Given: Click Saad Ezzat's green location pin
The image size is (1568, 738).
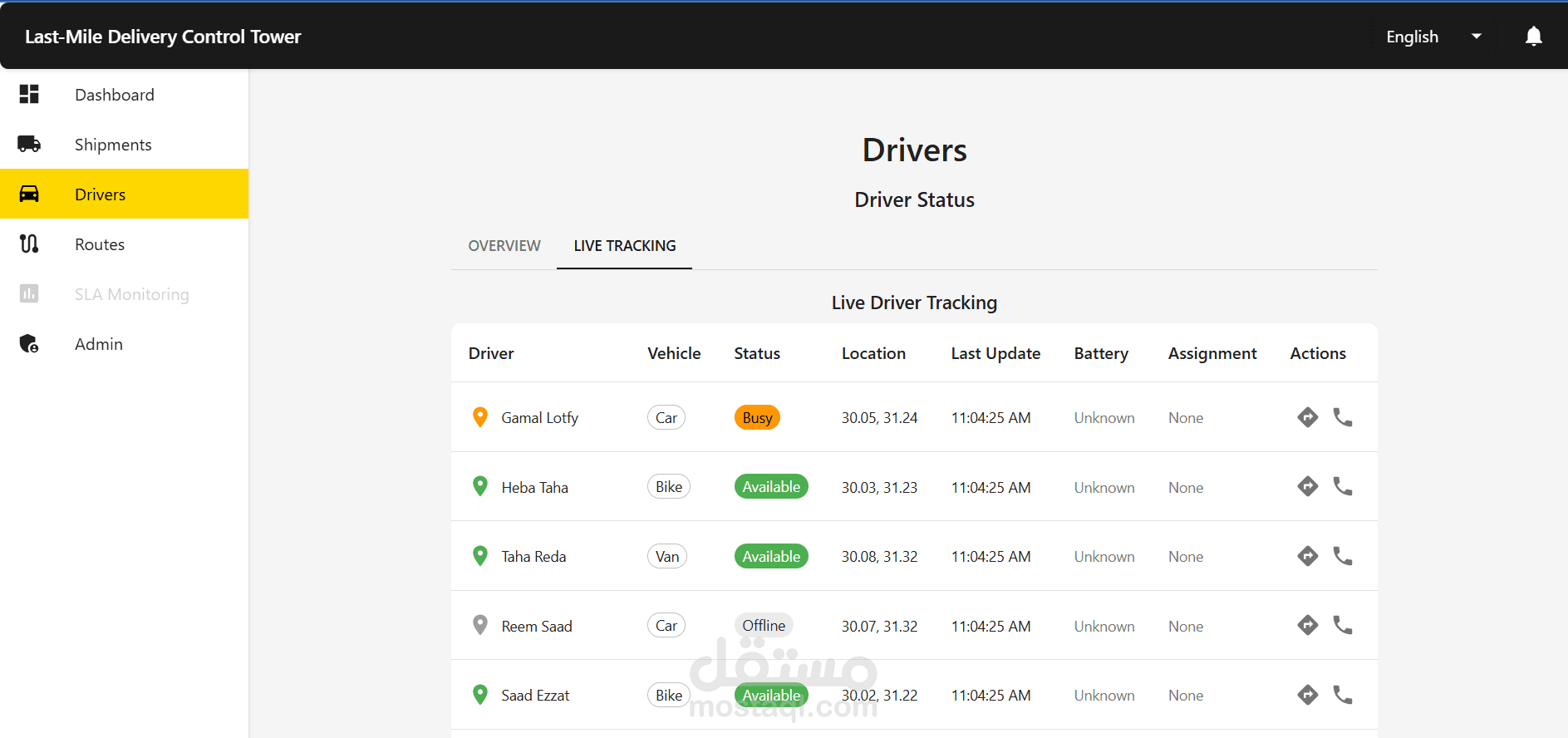Looking at the screenshot, I should tap(479, 695).
